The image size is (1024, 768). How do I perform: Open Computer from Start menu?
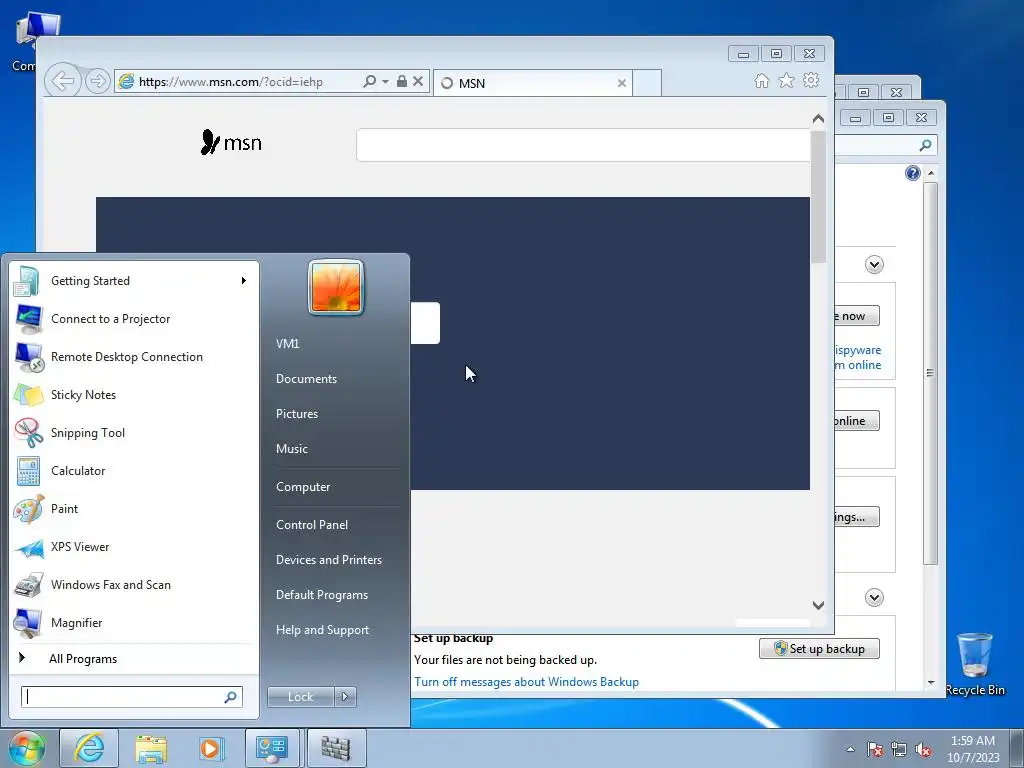click(x=303, y=487)
